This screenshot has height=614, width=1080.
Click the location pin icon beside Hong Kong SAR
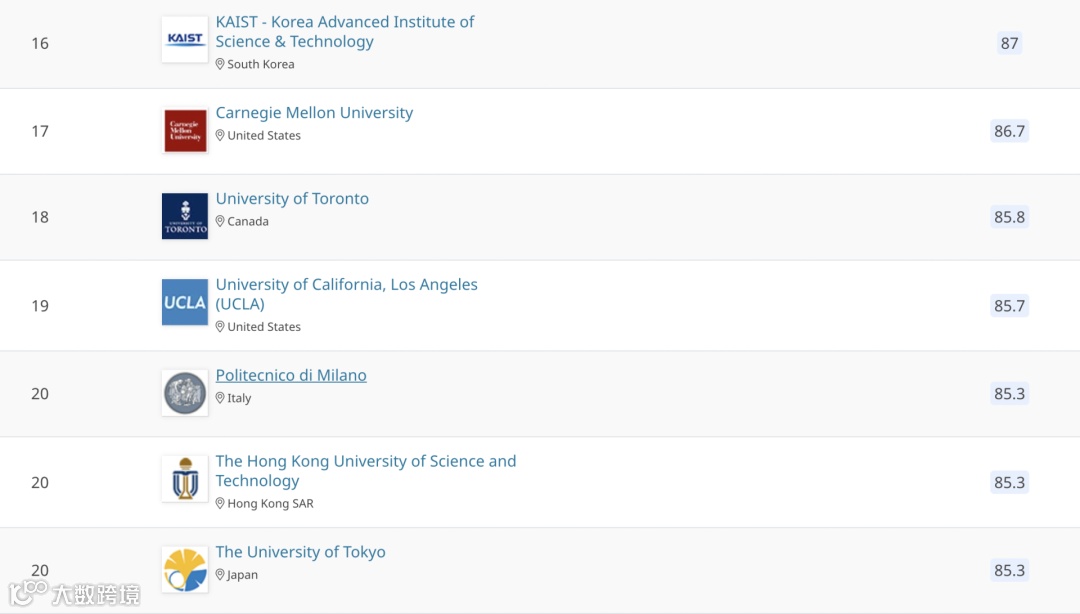coord(220,503)
